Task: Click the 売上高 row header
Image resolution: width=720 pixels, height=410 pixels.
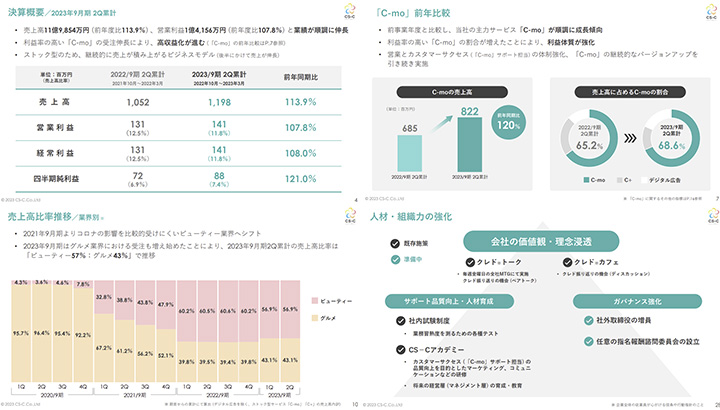Action: click(x=54, y=102)
